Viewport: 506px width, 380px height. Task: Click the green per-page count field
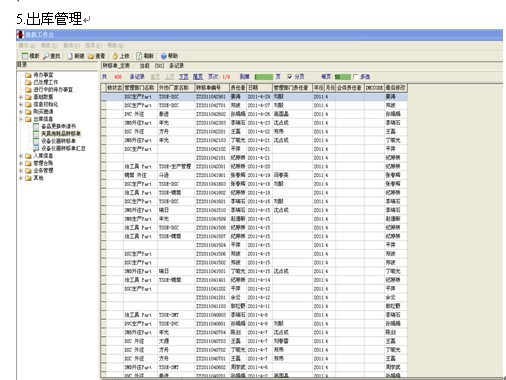click(343, 77)
